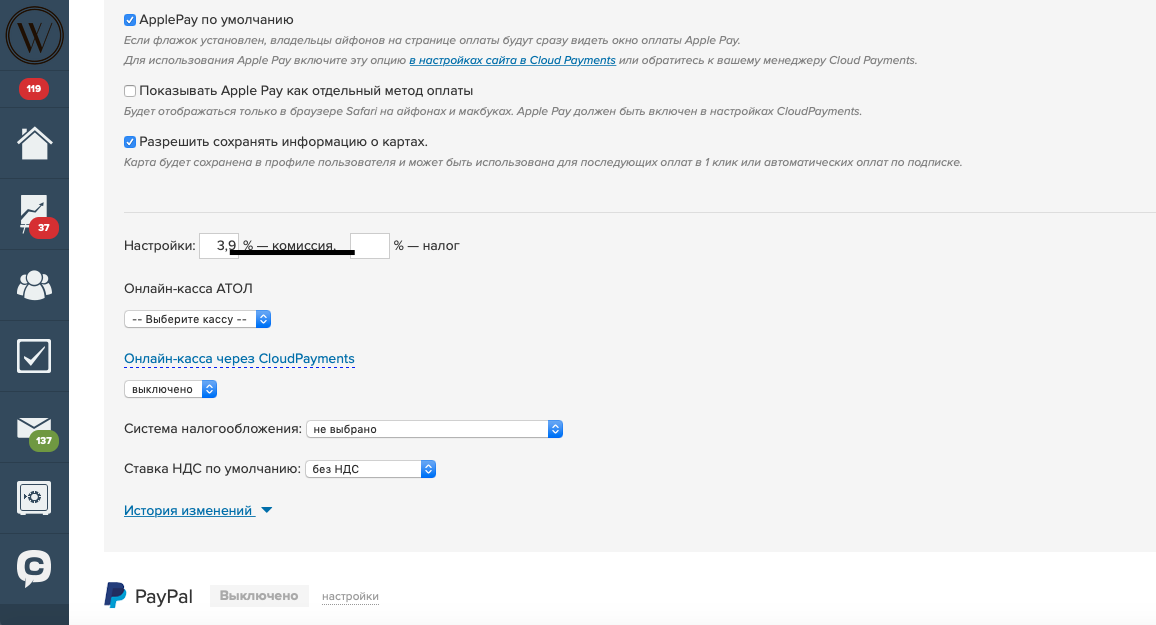Open the mail envelope icon
Image resolution: width=1156 pixels, height=625 pixels.
coord(34,428)
